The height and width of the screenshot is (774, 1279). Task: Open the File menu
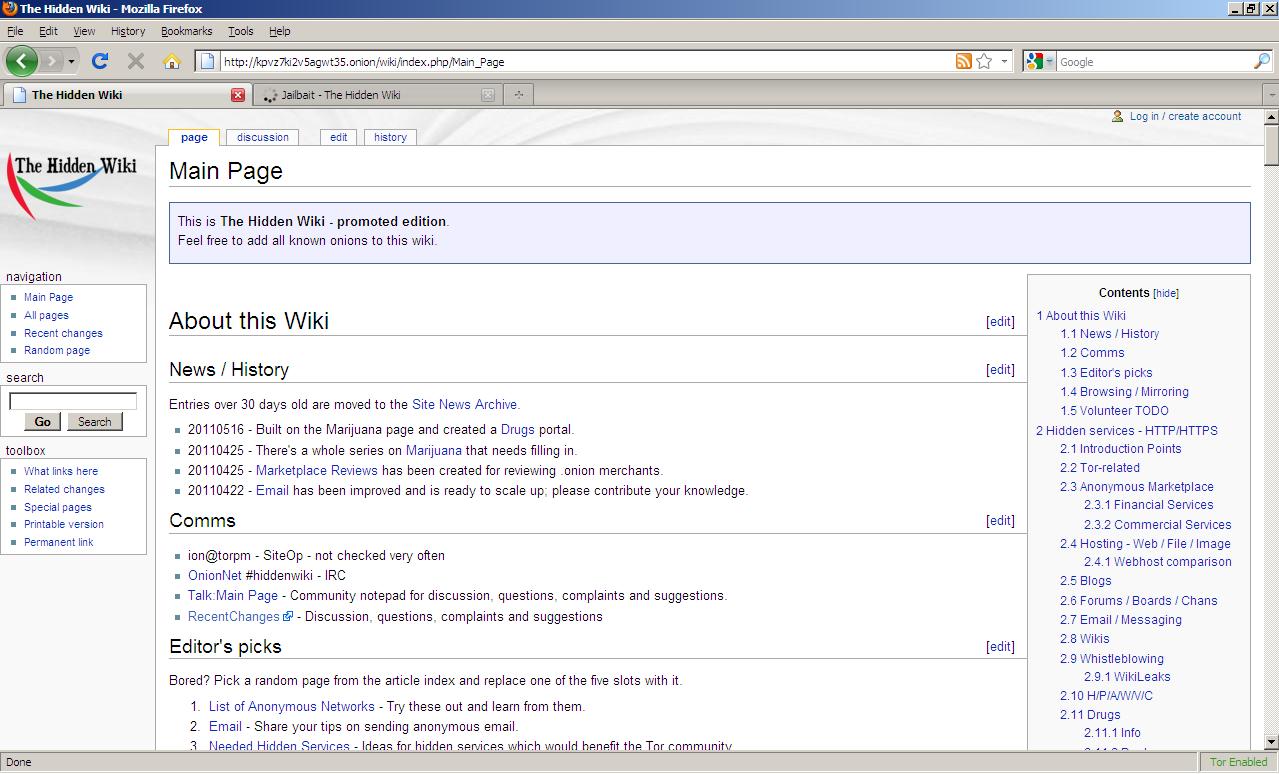tap(15, 31)
